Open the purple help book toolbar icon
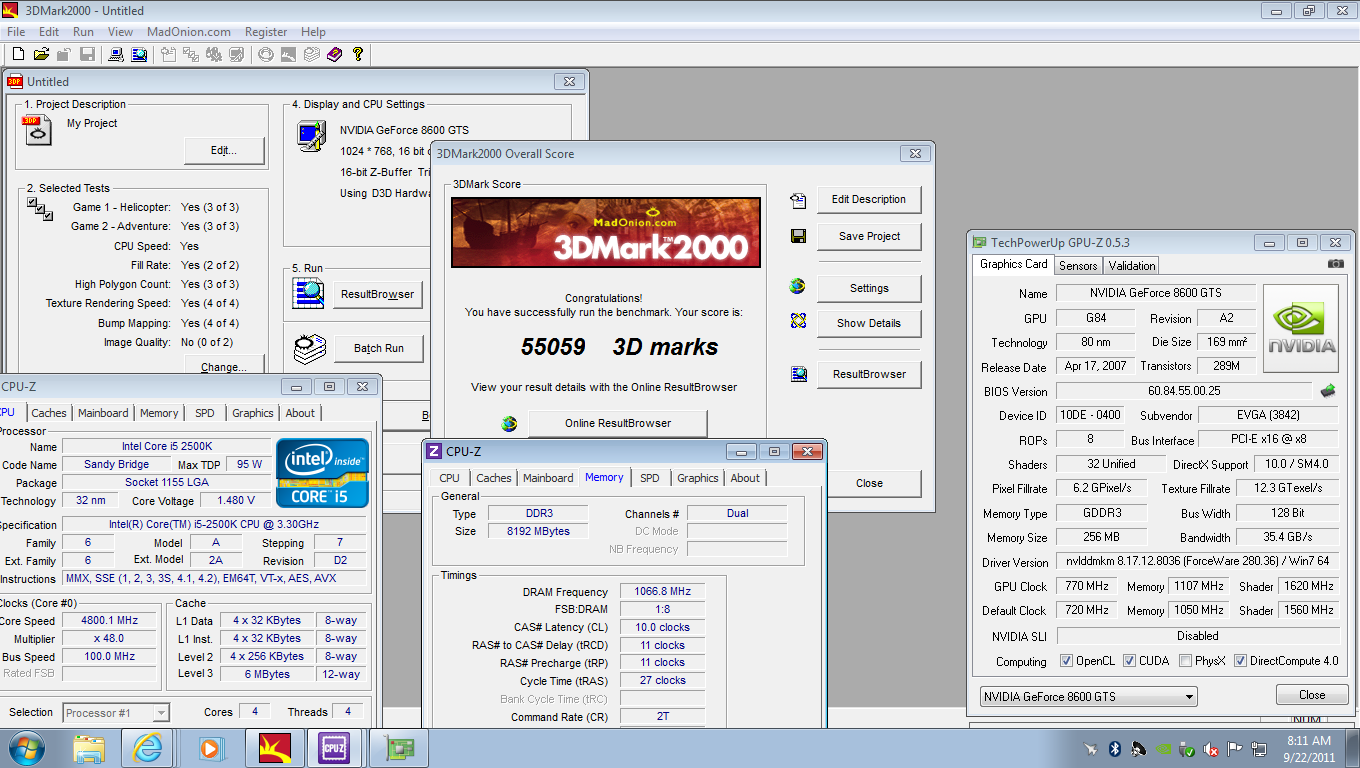Image resolution: width=1360 pixels, height=768 pixels. (x=334, y=54)
